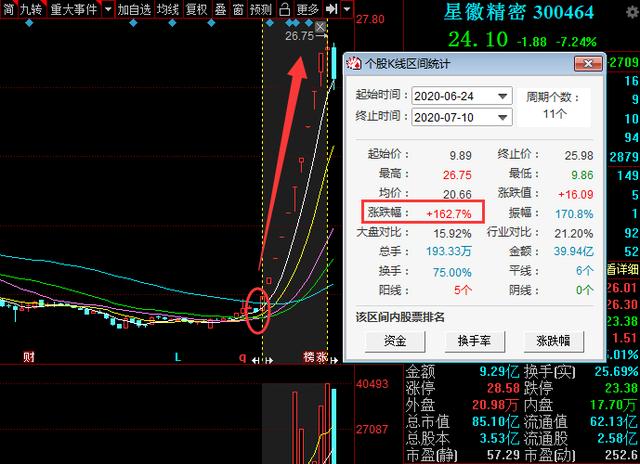Click 加自选 to add to watchlist
The height and width of the screenshot is (464, 640).
click(x=134, y=9)
